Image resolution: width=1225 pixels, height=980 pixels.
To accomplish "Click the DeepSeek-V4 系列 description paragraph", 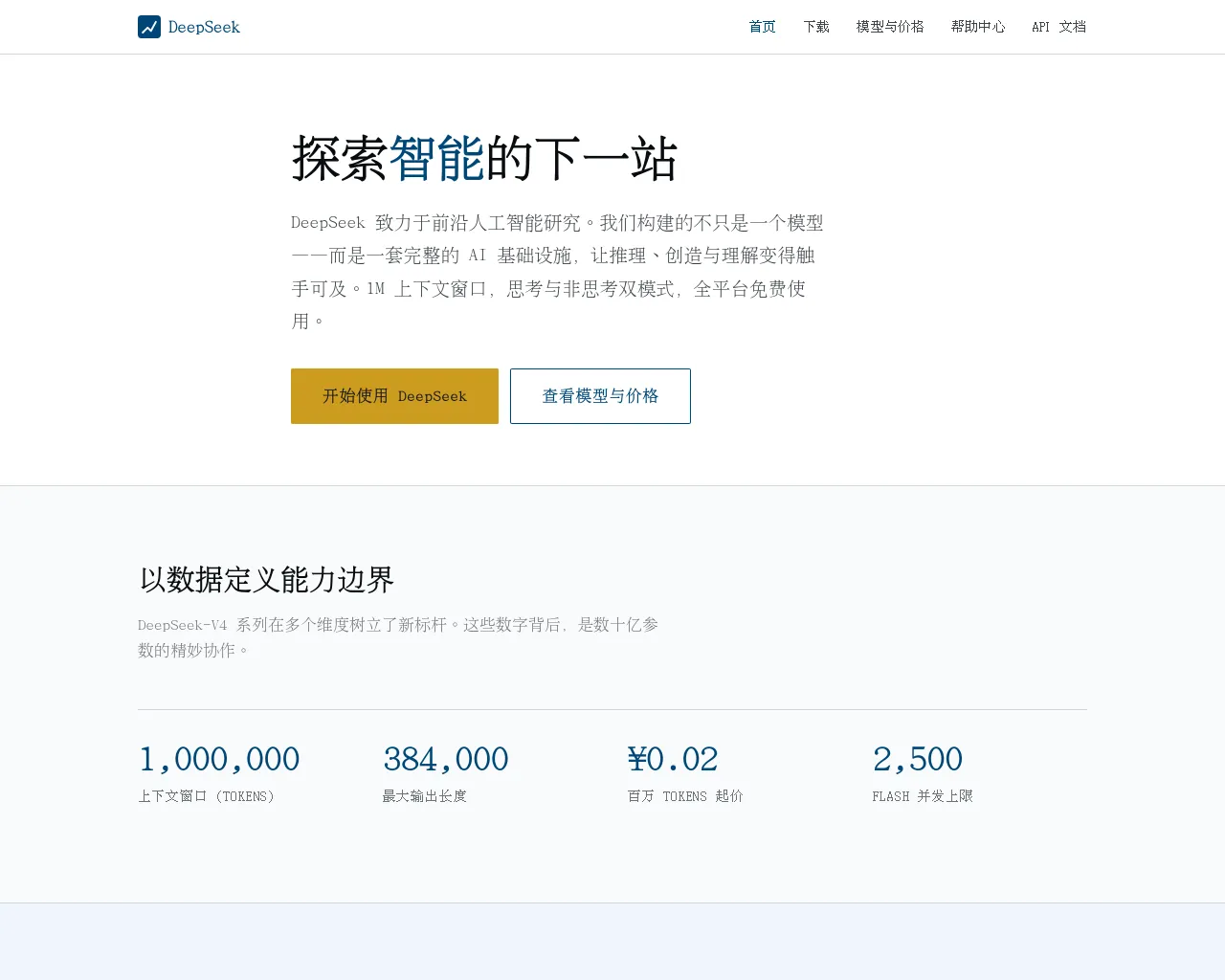I will 398,637.
